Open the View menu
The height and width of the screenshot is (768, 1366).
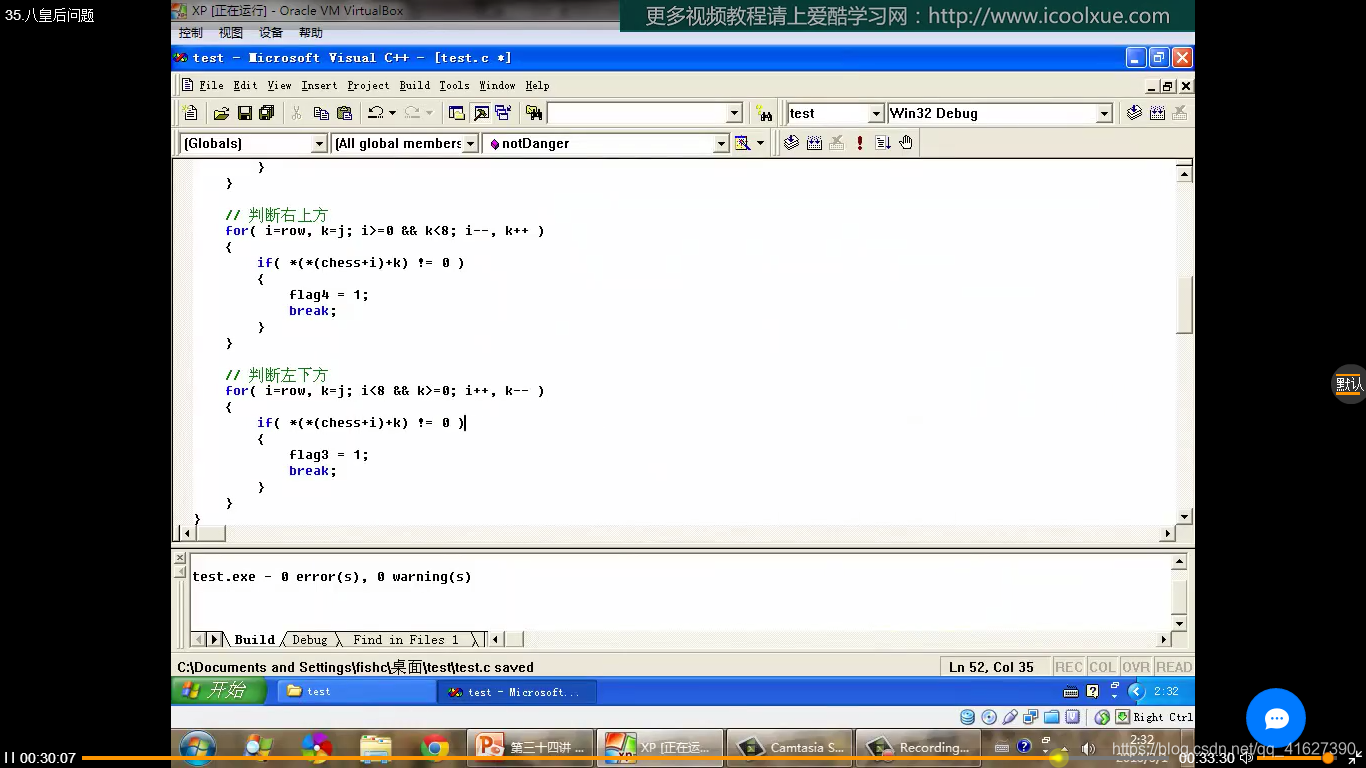tap(279, 85)
